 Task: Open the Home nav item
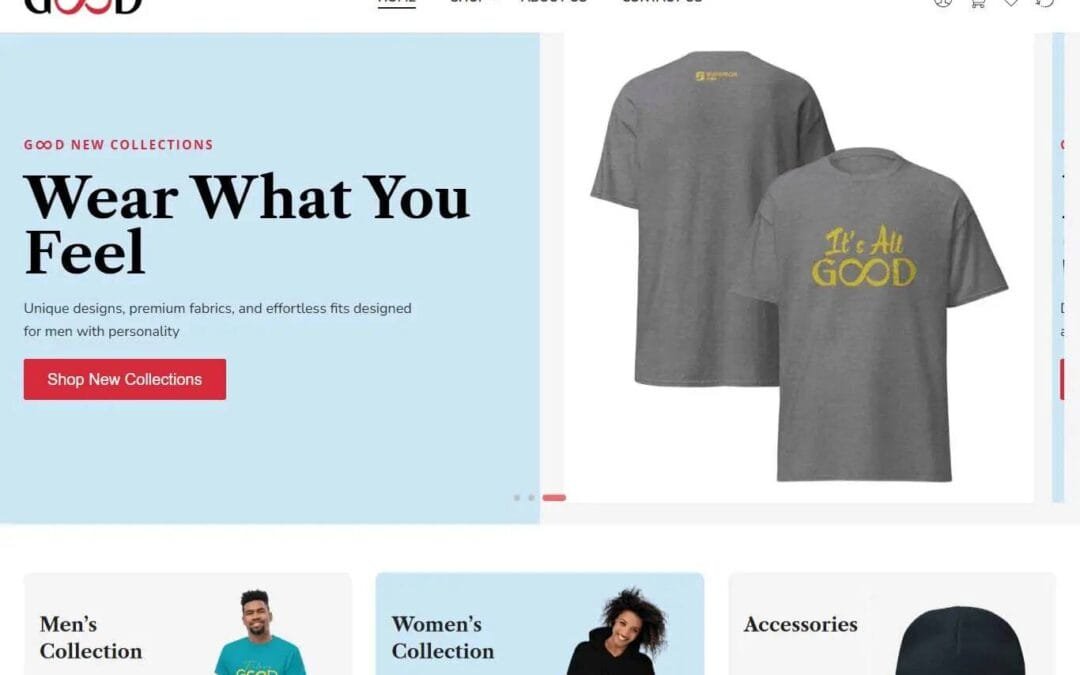[397, 2]
